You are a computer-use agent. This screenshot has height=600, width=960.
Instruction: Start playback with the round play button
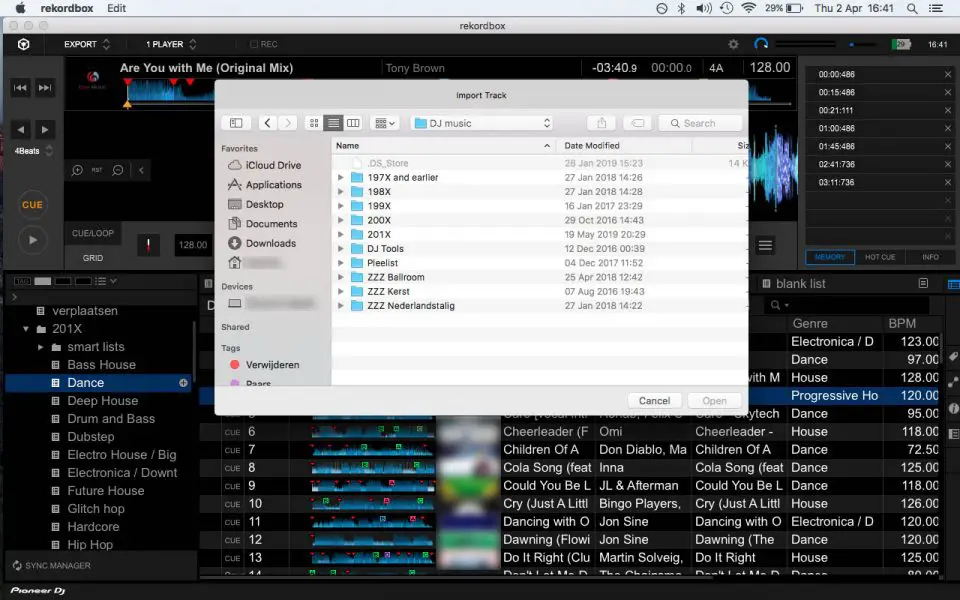pyautogui.click(x=32, y=240)
